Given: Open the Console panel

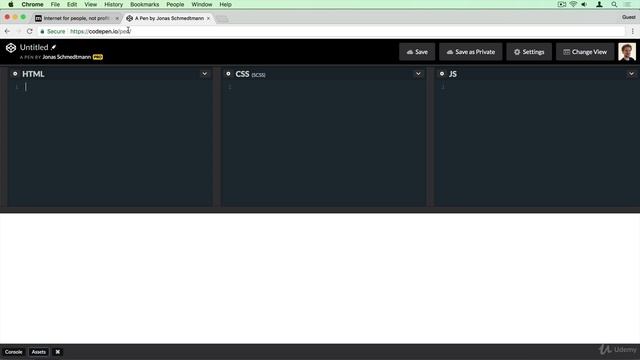Looking at the screenshot, I should (x=13, y=352).
